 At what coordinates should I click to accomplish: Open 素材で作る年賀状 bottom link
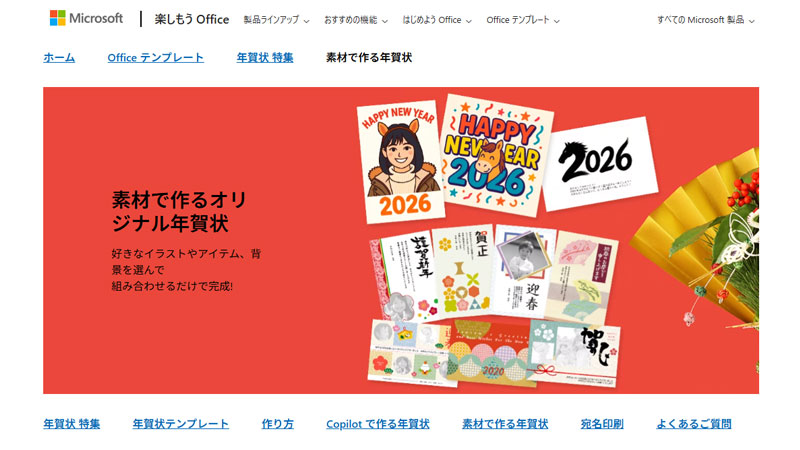click(x=505, y=424)
